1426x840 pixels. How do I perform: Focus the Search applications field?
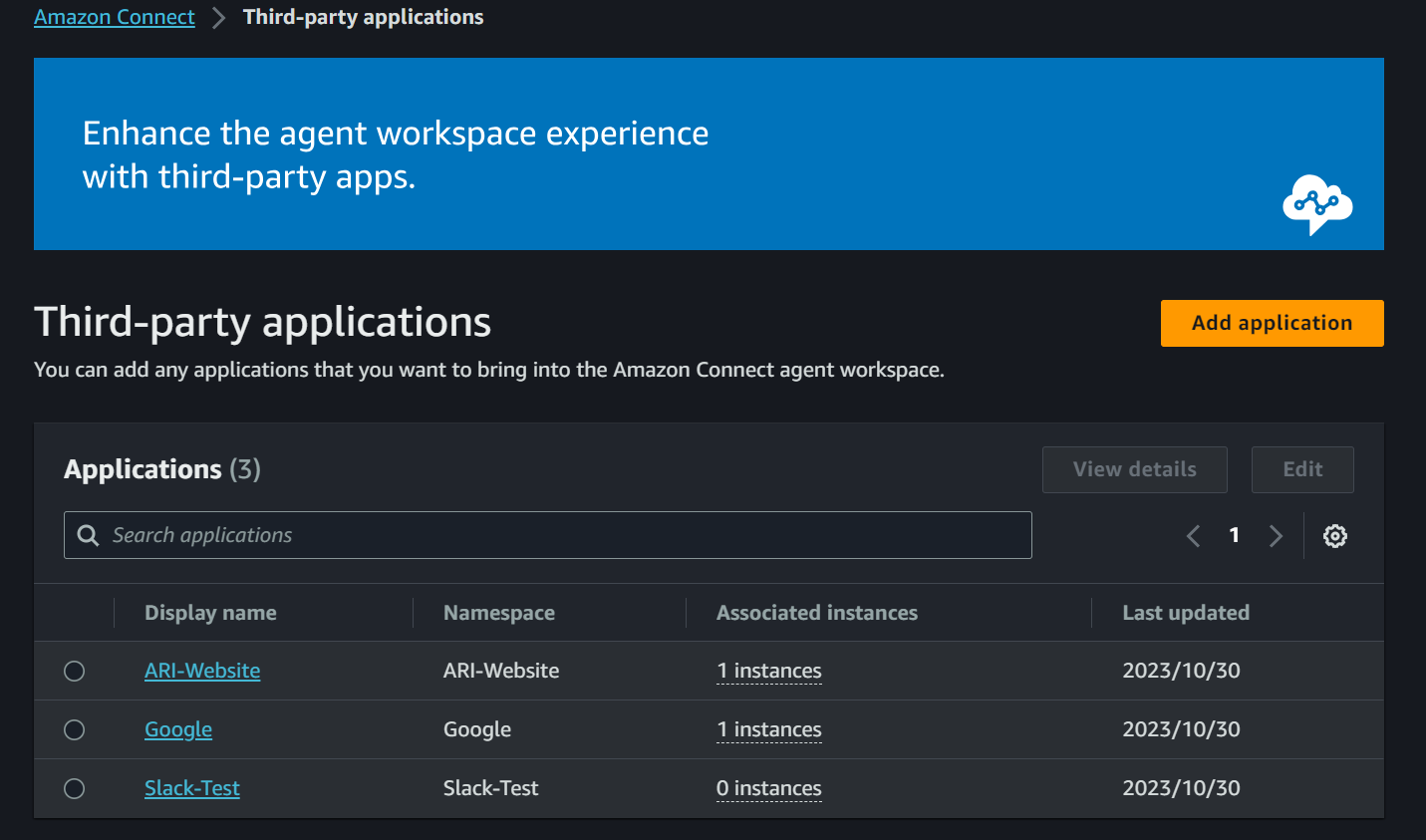point(558,535)
